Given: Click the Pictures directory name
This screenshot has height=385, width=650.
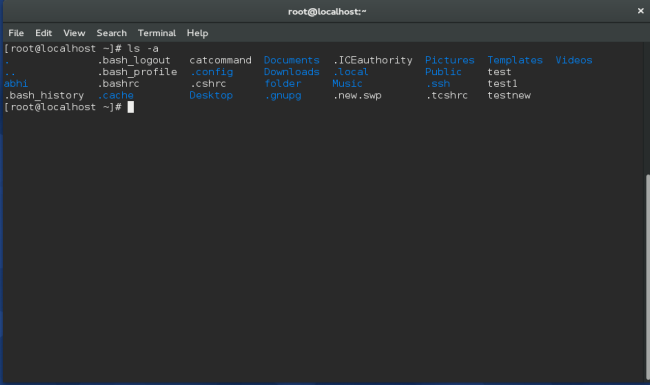Looking at the screenshot, I should [x=449, y=60].
